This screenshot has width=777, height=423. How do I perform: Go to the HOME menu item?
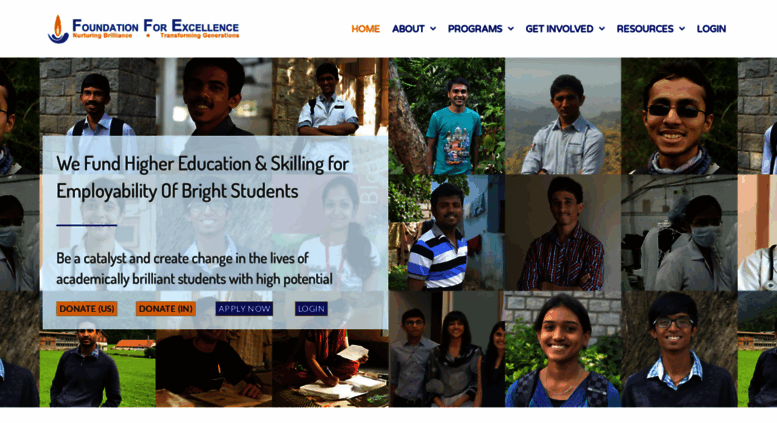[x=366, y=29]
